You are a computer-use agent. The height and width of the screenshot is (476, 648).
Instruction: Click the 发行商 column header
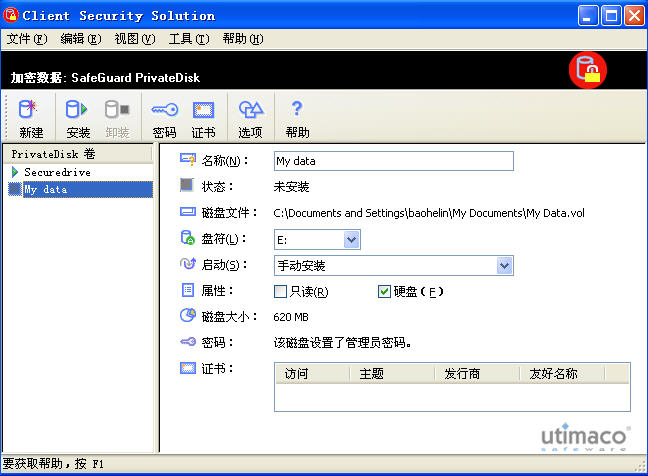pyautogui.click(x=477, y=374)
